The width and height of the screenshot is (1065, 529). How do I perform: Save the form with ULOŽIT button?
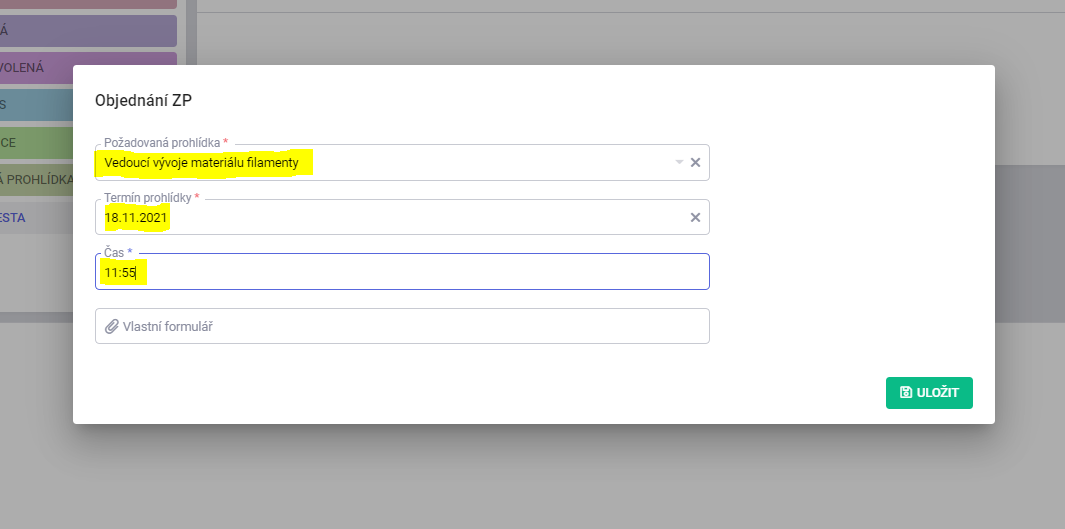click(x=929, y=393)
